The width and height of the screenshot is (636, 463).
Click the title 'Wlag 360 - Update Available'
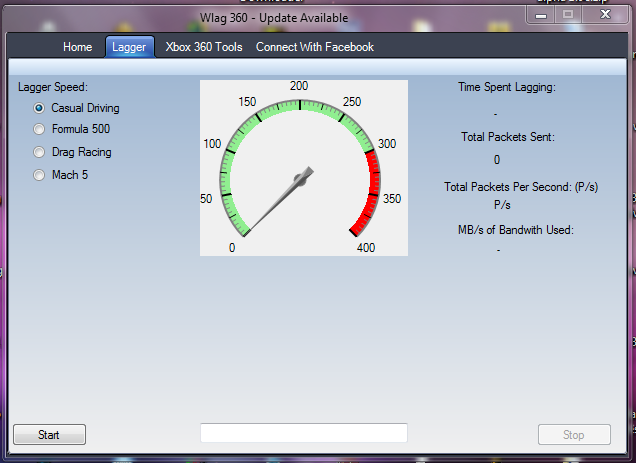(274, 18)
